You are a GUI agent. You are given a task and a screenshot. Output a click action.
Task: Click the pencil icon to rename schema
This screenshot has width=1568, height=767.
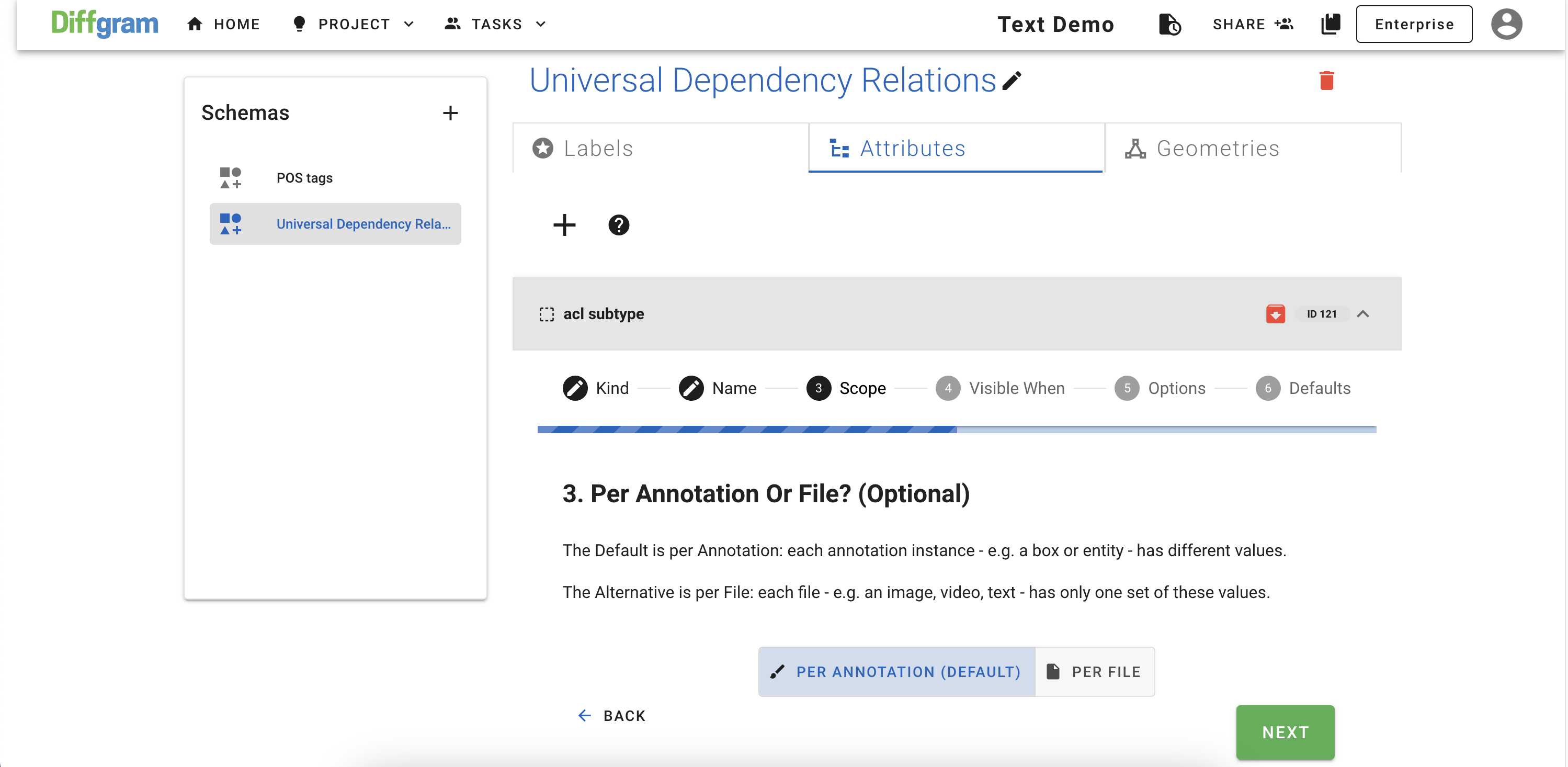click(x=1012, y=81)
